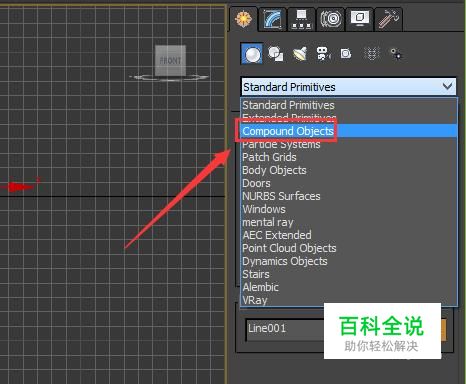Select the Space Warps category icon

click(x=371, y=54)
